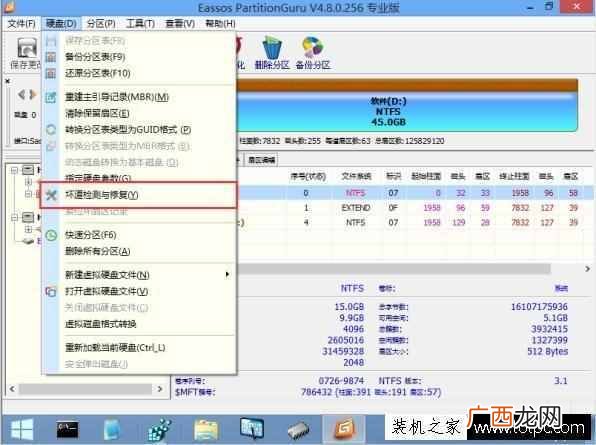Click the volume serial 0726-9874

341,381
